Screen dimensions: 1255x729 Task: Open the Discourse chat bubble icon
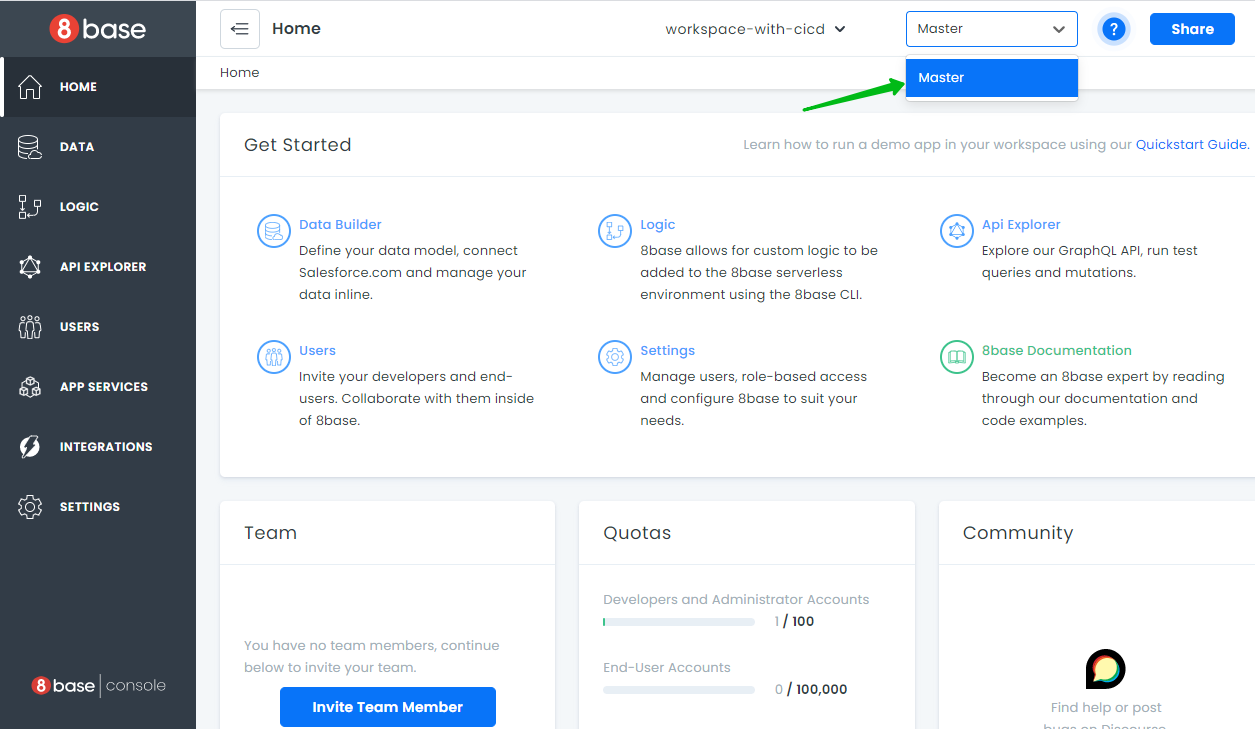tap(1105, 669)
